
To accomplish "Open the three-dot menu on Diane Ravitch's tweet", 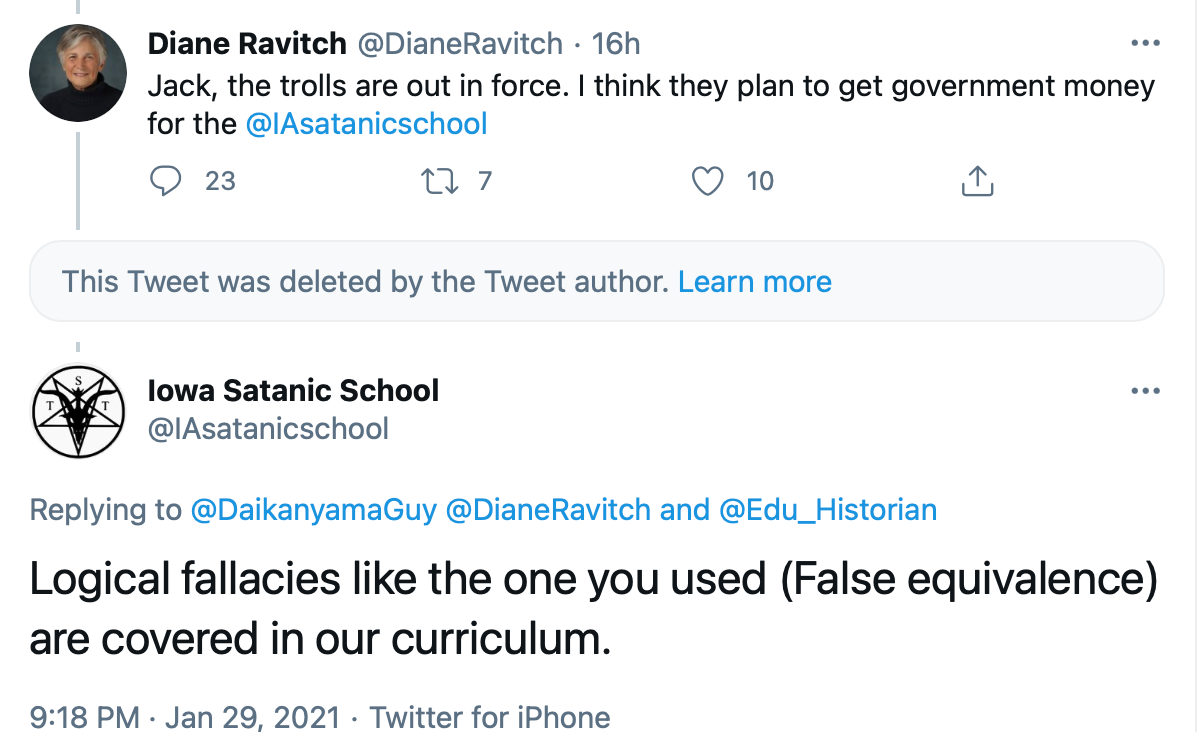I will point(1144,44).
